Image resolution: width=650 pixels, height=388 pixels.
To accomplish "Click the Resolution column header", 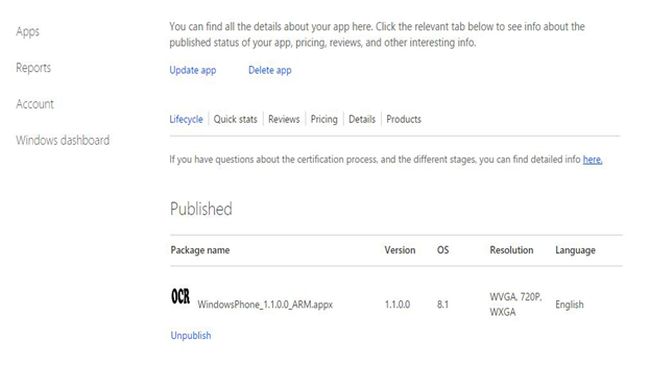I will 512,250.
